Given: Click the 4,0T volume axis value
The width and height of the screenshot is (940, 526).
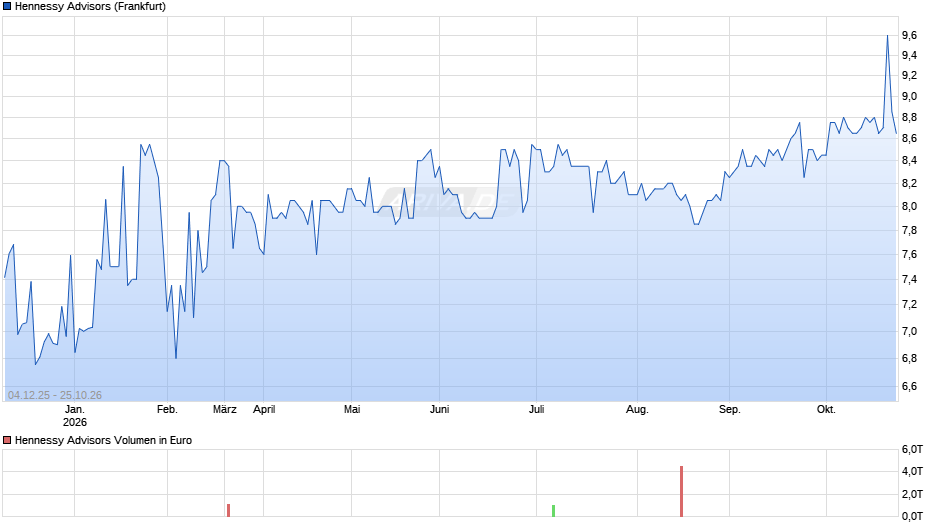Looking at the screenshot, I should coord(912,471).
